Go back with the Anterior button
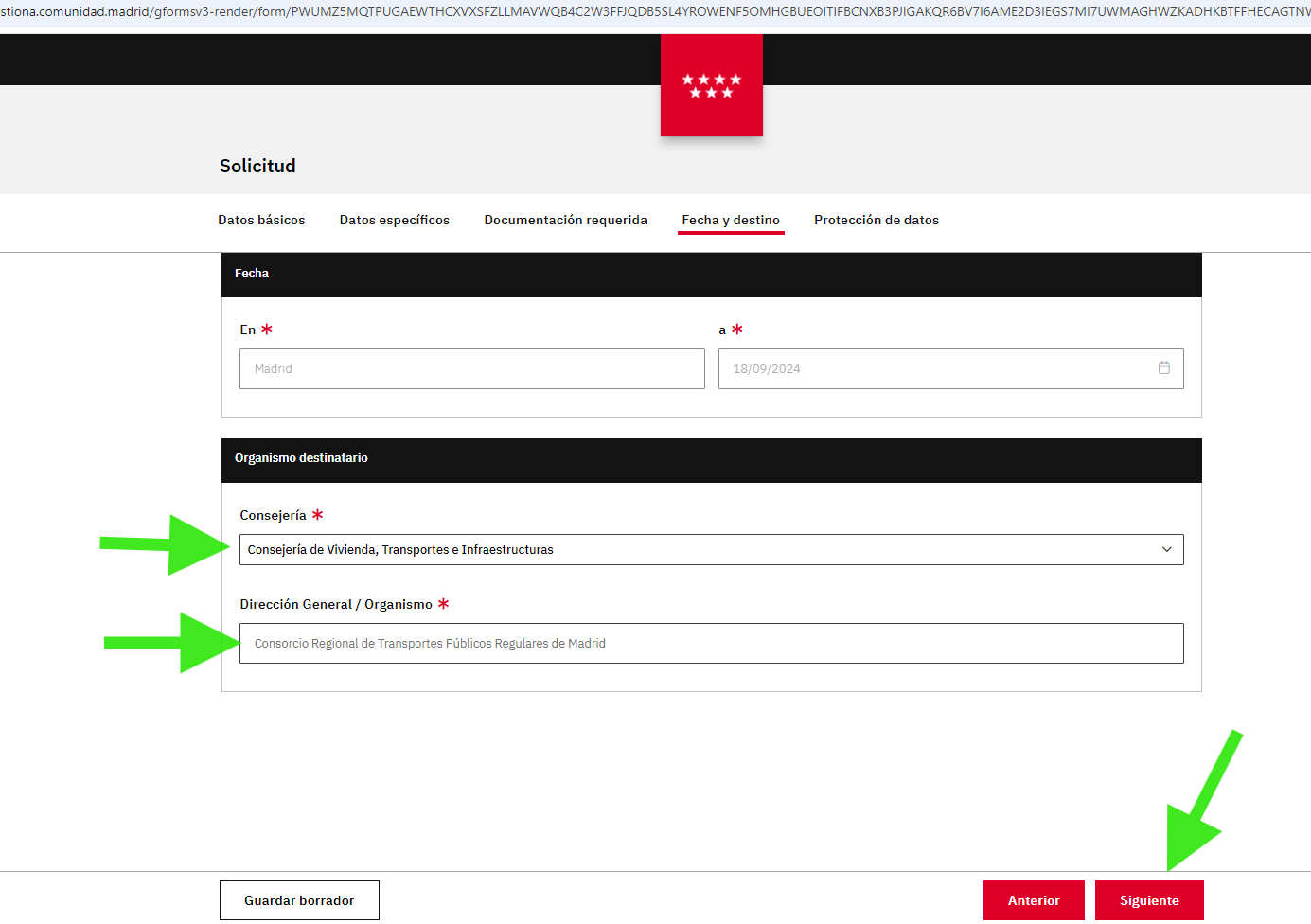Viewport: 1311px width, 924px height. pos(1033,900)
